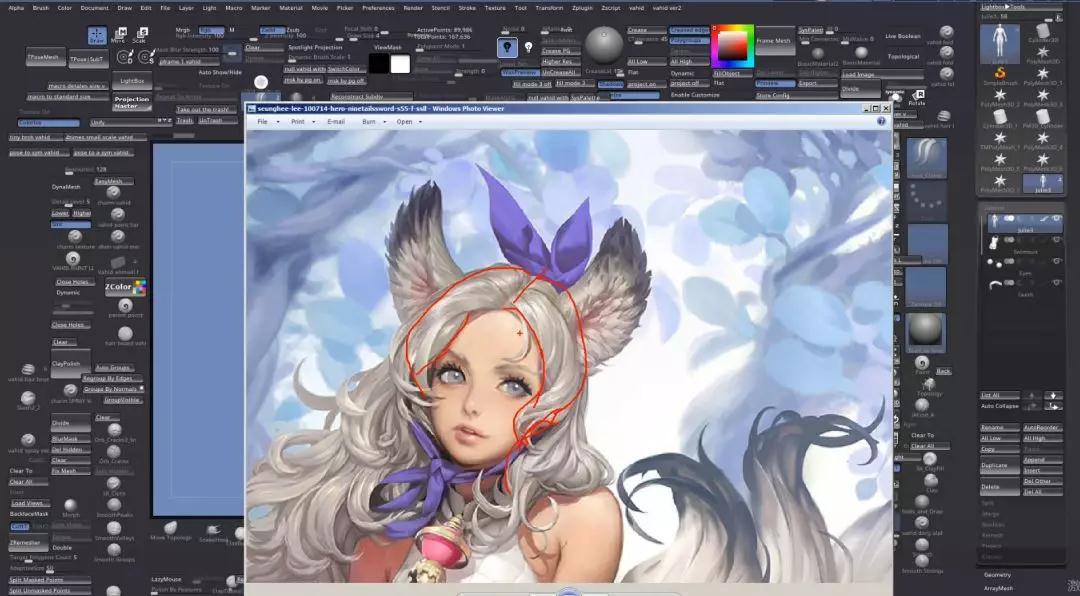Select the Sk_ClayFill brush icon

(x=929, y=459)
